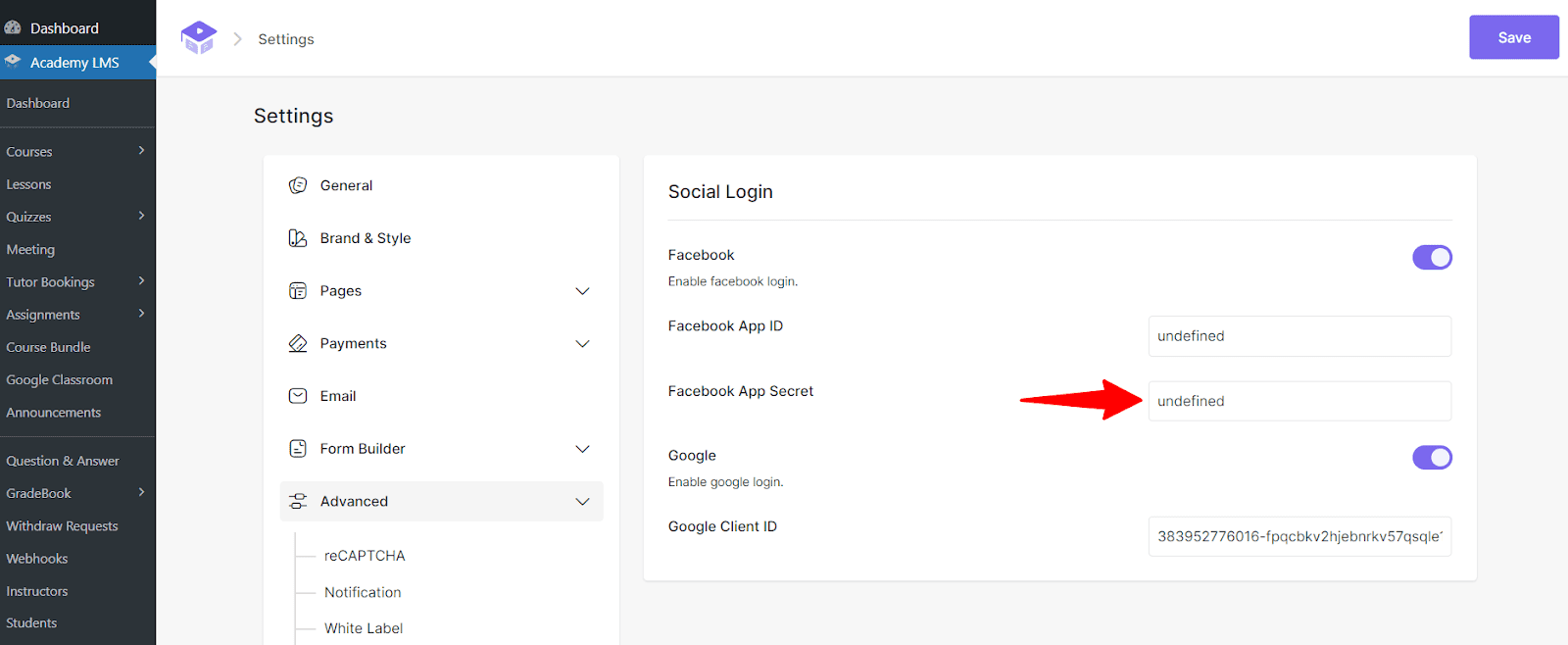Open the Courses menu in the sidebar
Viewport: 1568px width, 645px height.
coord(29,151)
